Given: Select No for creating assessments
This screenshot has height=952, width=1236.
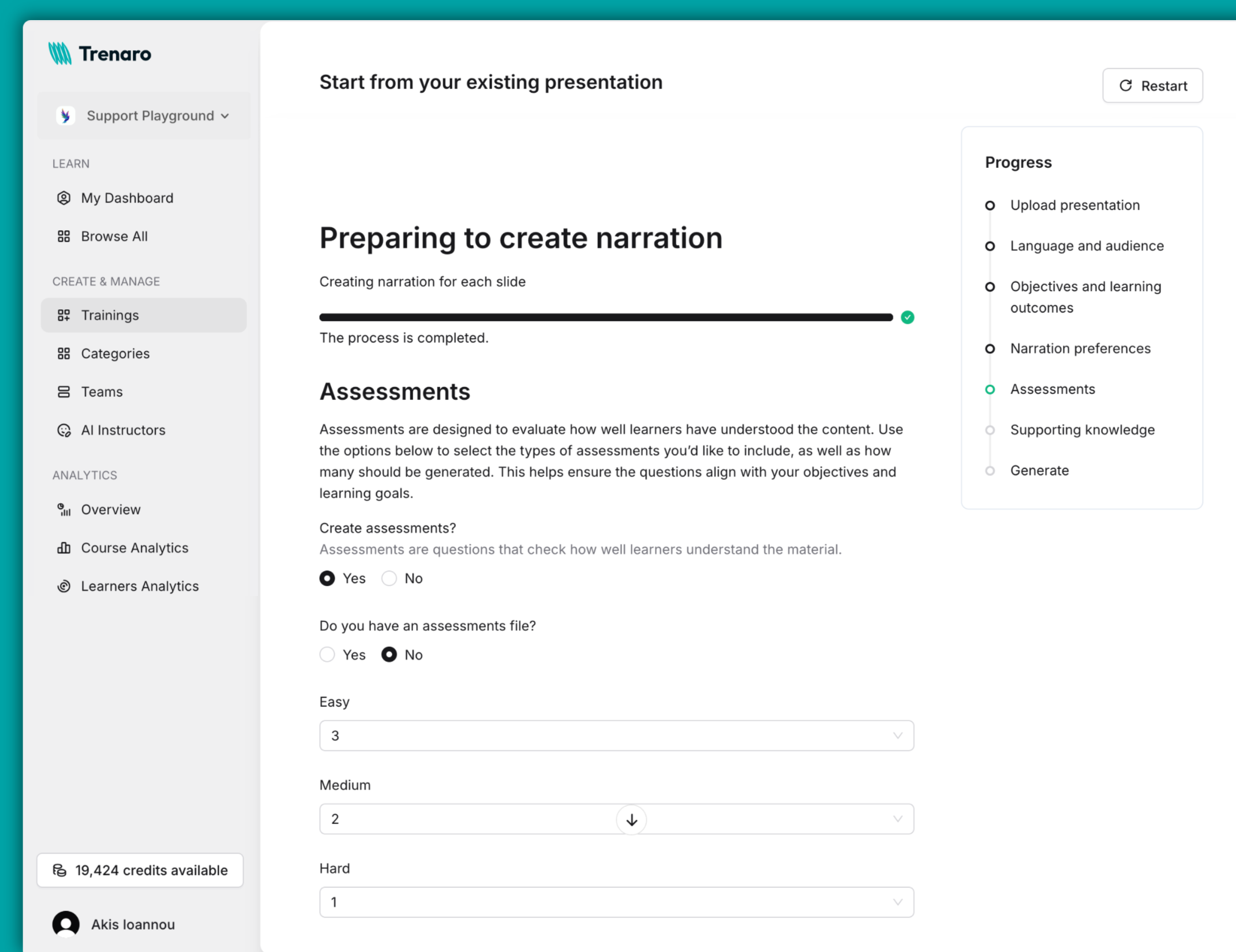Looking at the screenshot, I should (x=389, y=578).
